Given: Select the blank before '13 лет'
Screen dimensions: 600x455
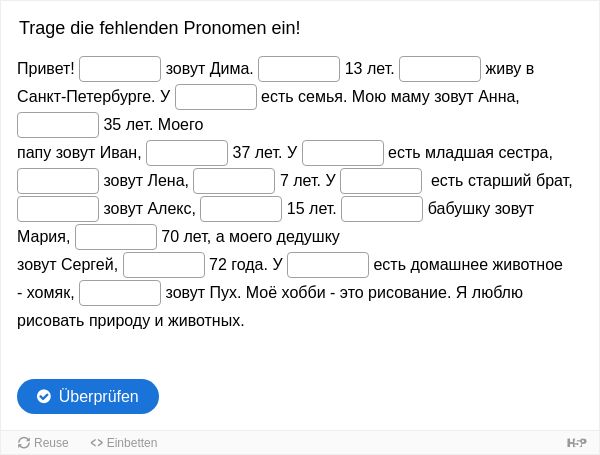Looking at the screenshot, I should click(x=299, y=69).
